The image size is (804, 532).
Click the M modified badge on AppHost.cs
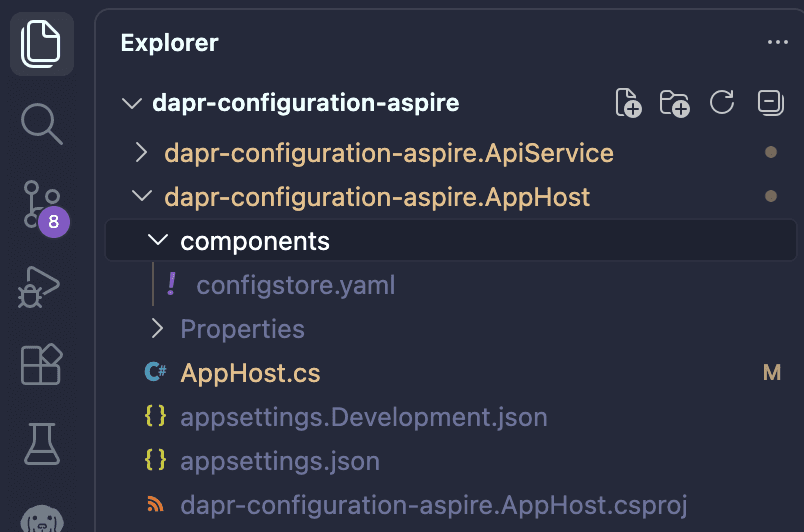(772, 373)
